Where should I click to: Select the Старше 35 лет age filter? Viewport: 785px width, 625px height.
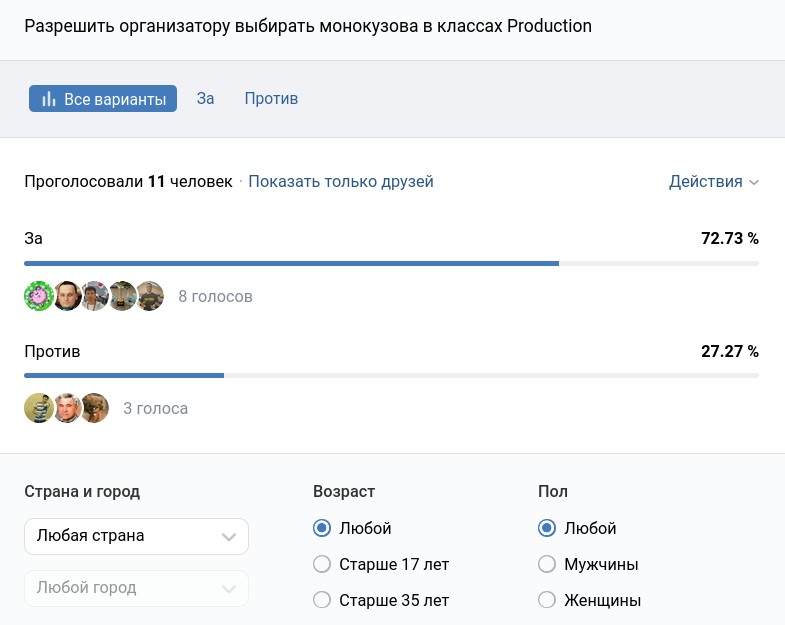pyautogui.click(x=322, y=600)
